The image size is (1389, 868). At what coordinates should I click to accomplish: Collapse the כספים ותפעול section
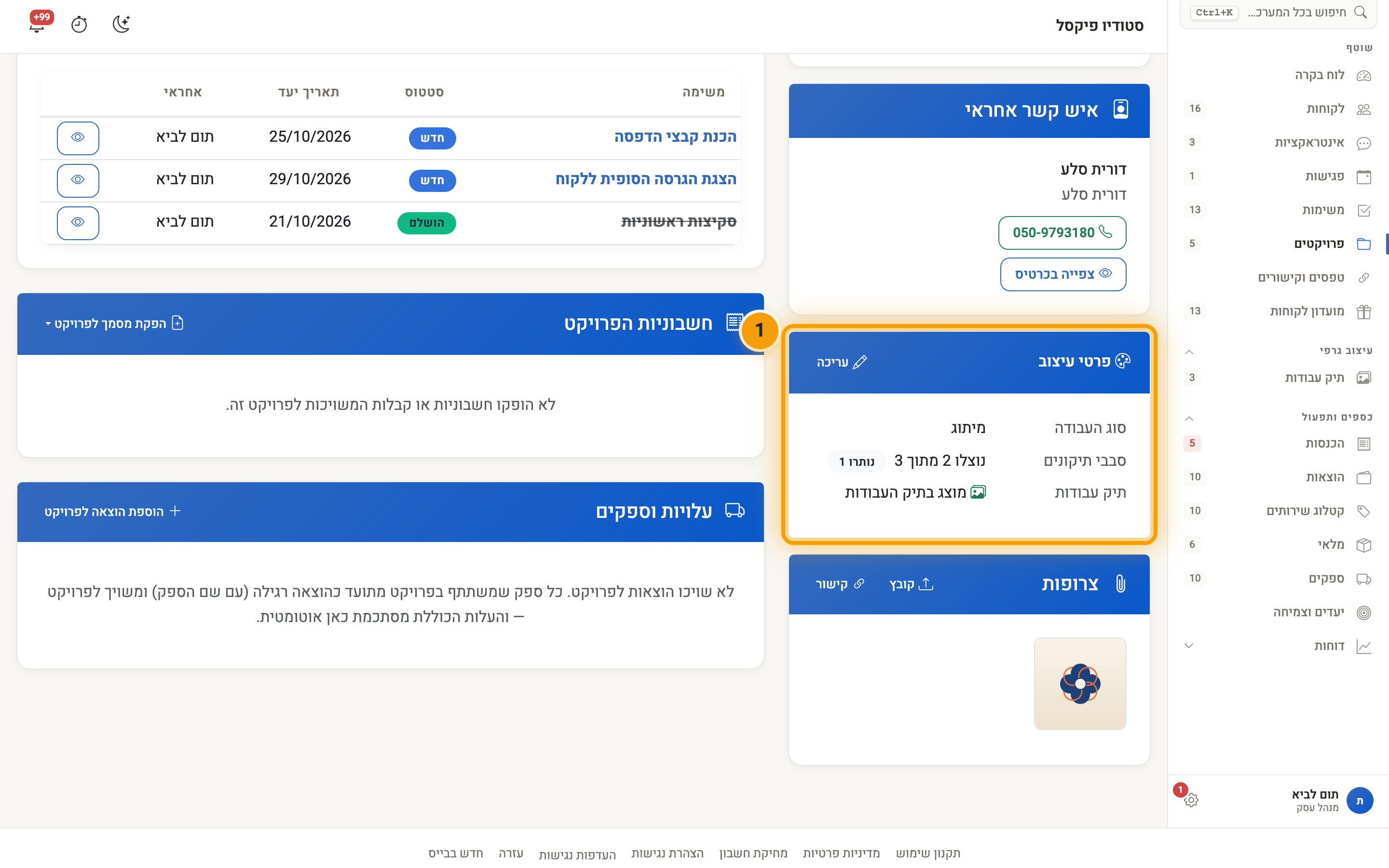coord(1189,418)
